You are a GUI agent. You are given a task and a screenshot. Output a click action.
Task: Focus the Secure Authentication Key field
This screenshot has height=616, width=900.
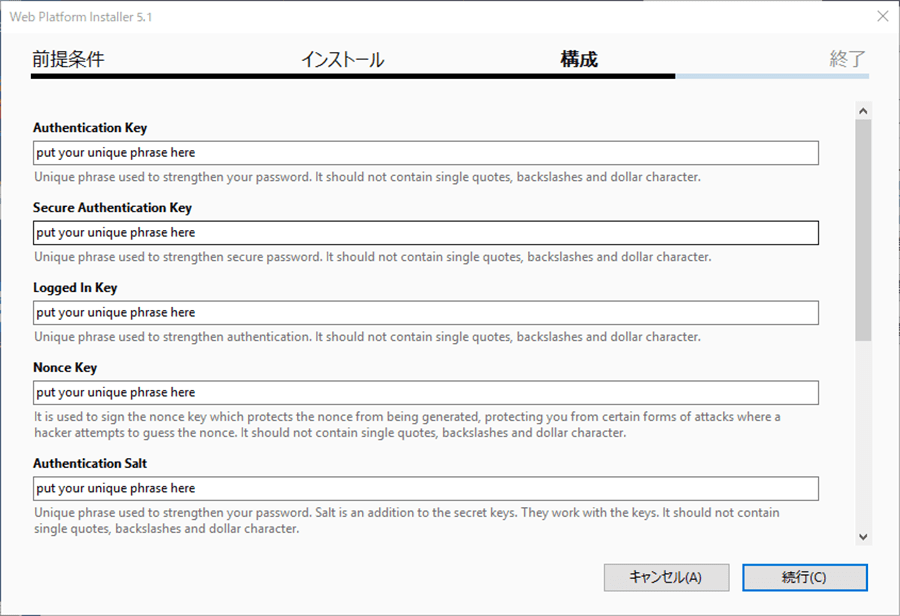[426, 233]
